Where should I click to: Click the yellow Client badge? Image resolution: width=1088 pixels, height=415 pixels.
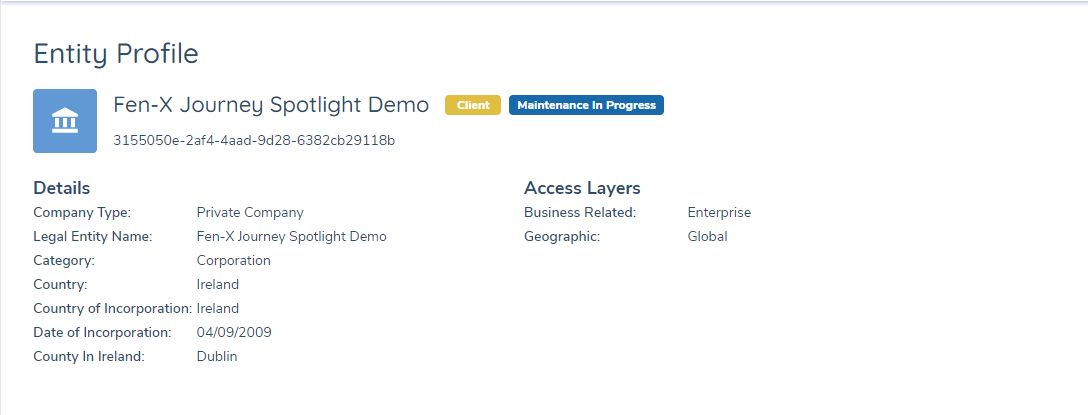pos(473,105)
